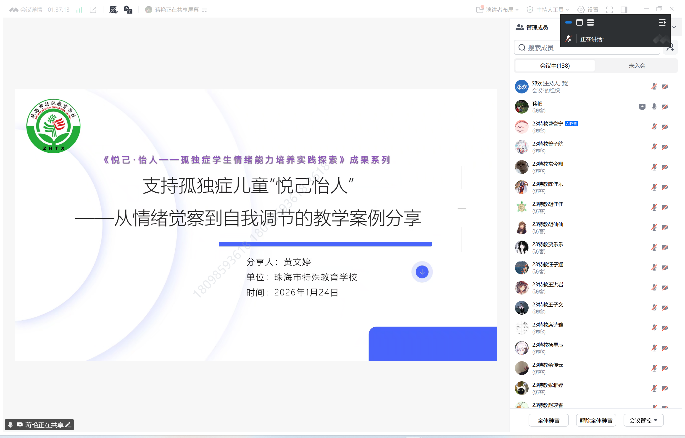Viewport: 685px width, 438px height.
Task: Mute the member whose microphone is active
Action: (x=654, y=107)
